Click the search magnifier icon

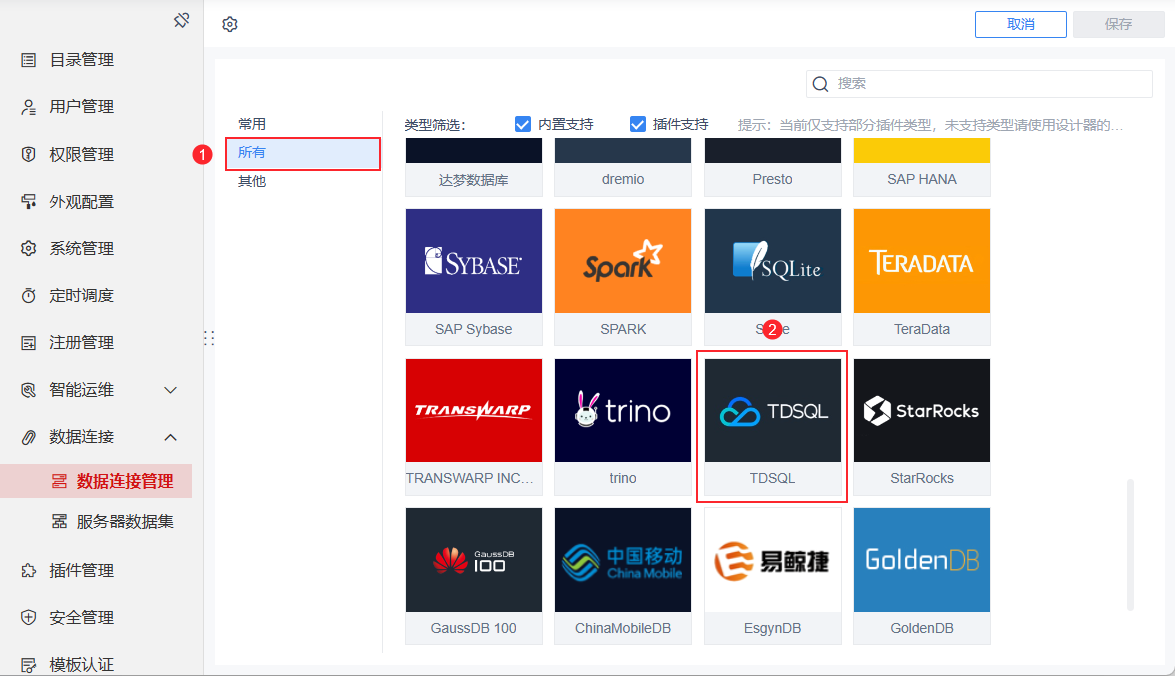[x=821, y=84]
